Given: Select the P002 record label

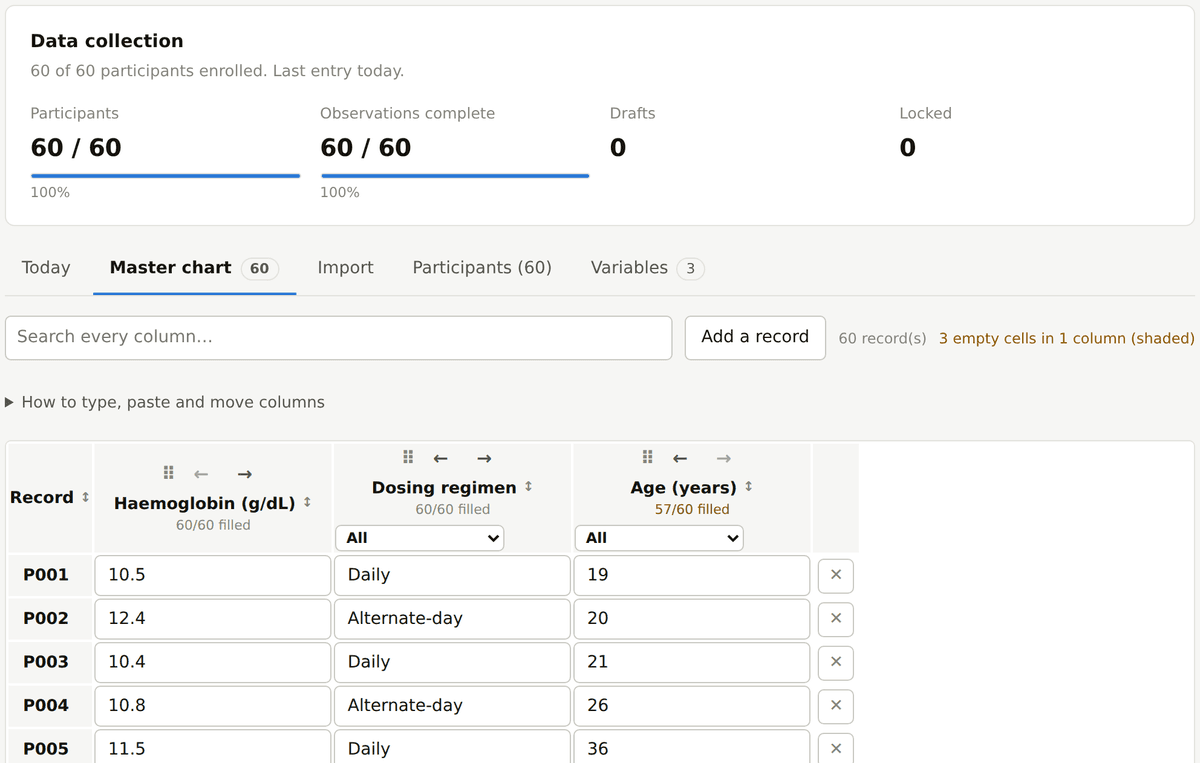Looking at the screenshot, I should (46, 618).
